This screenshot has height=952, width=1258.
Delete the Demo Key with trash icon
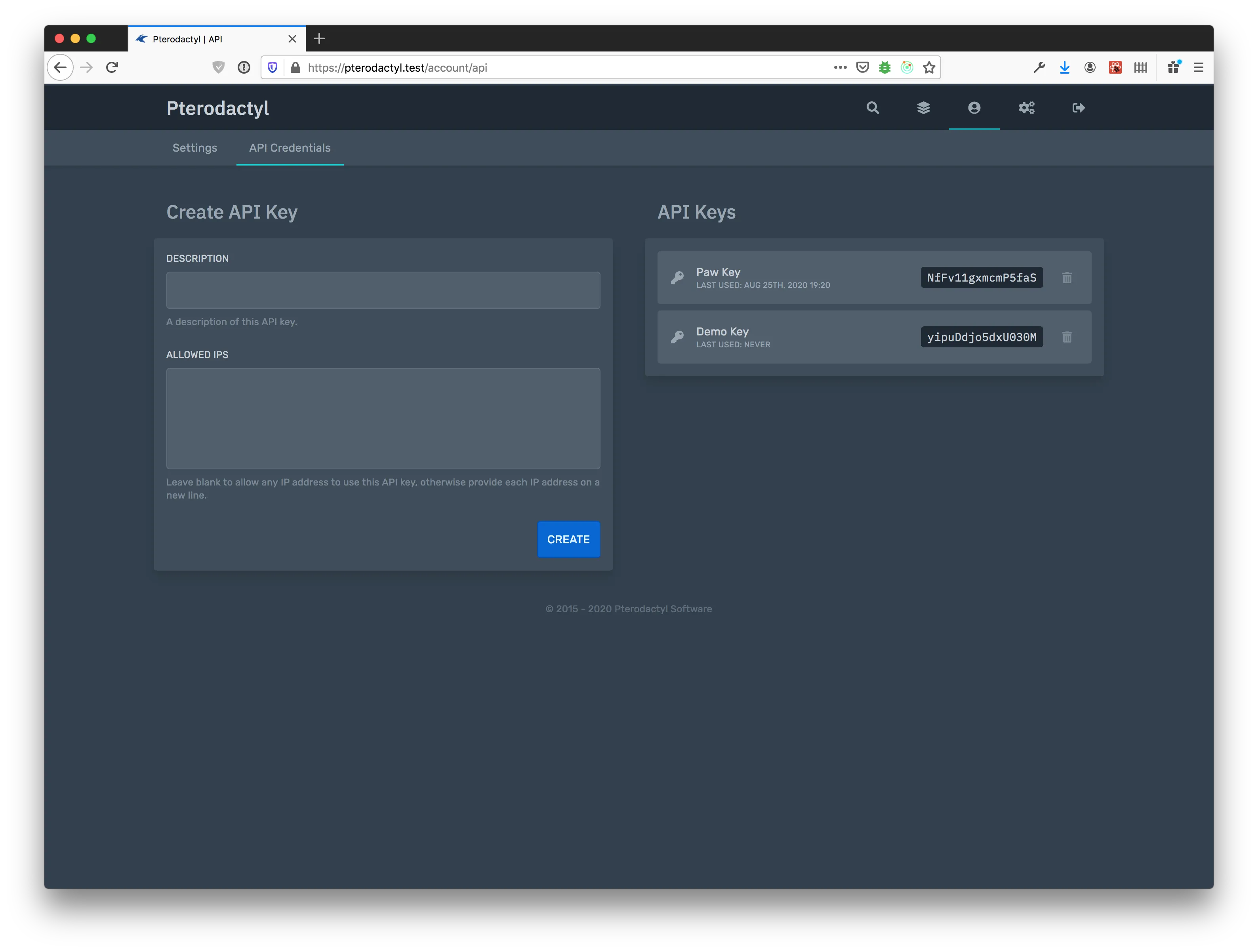click(x=1067, y=337)
